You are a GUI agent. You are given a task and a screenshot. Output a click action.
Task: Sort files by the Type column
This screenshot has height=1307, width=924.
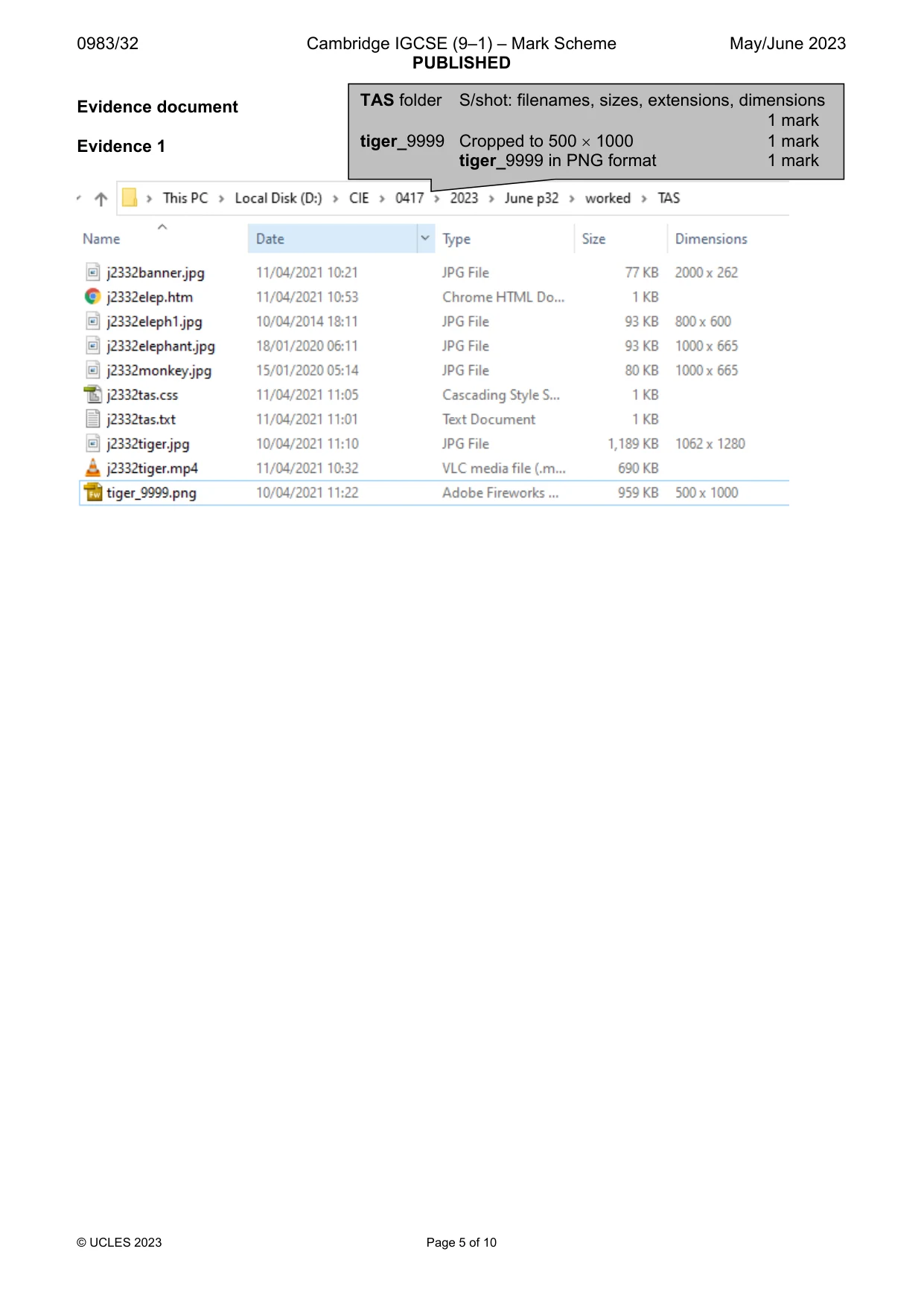[x=456, y=239]
